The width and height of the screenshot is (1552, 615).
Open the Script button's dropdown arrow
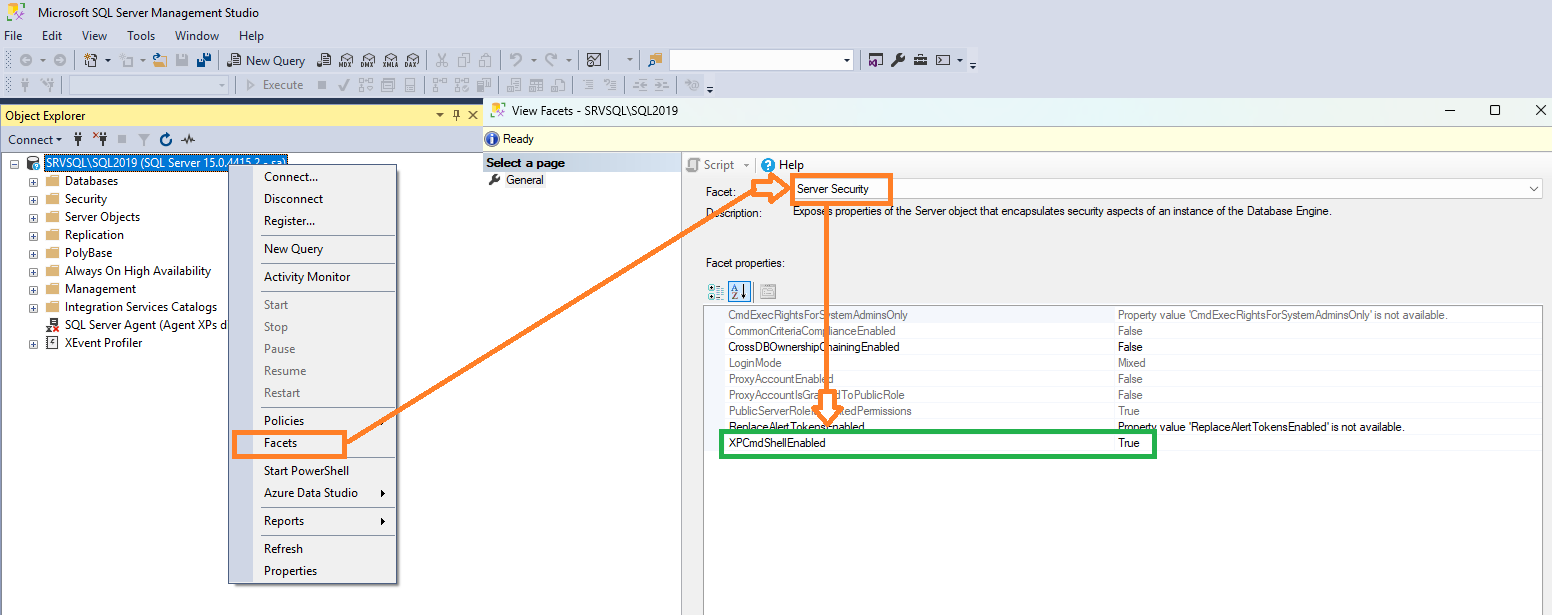click(x=746, y=165)
